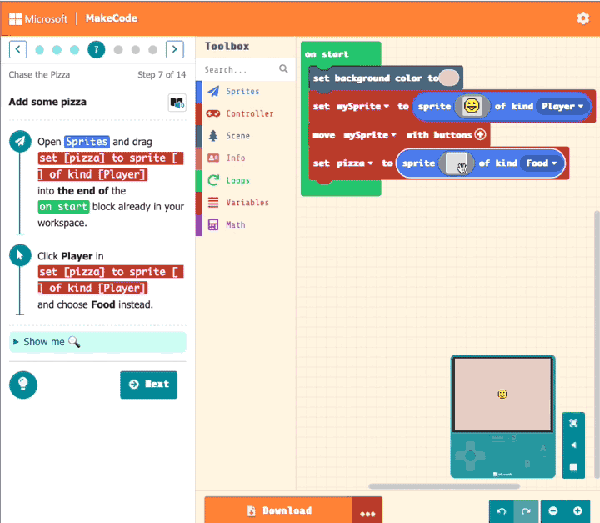Click the horizontal workspace scrollbar

[444, 486]
